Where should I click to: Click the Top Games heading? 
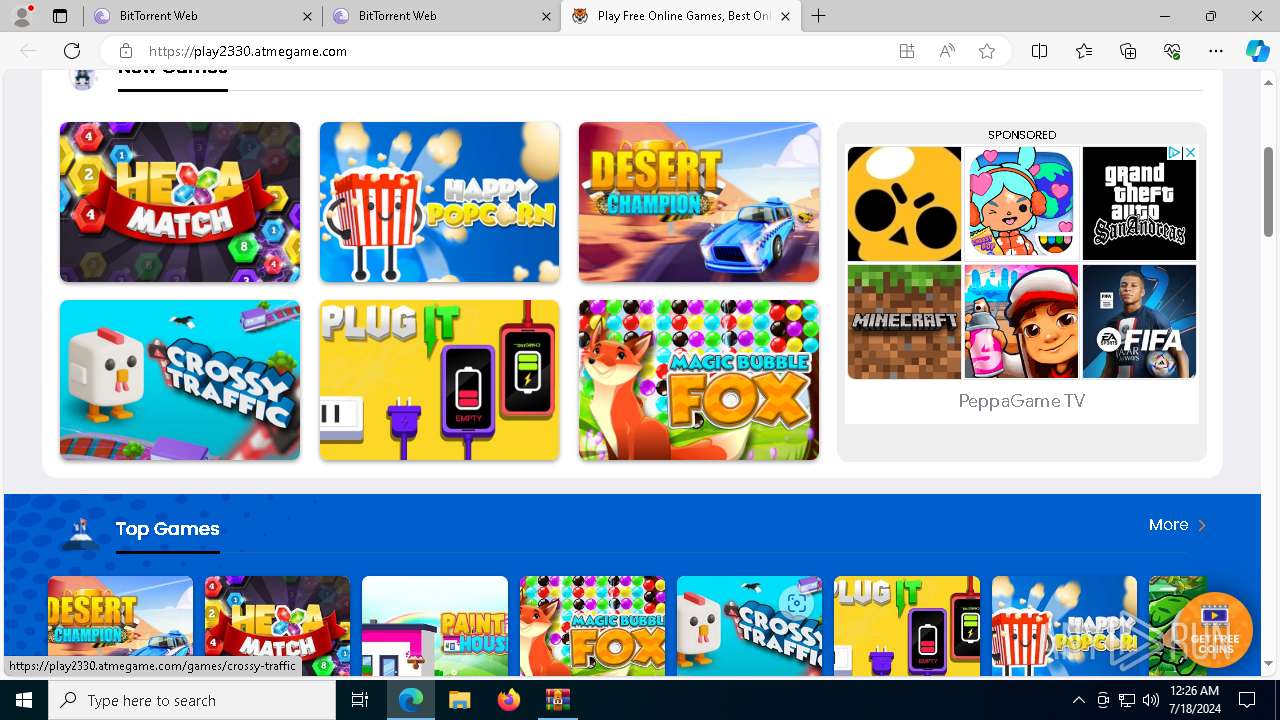[167, 529]
